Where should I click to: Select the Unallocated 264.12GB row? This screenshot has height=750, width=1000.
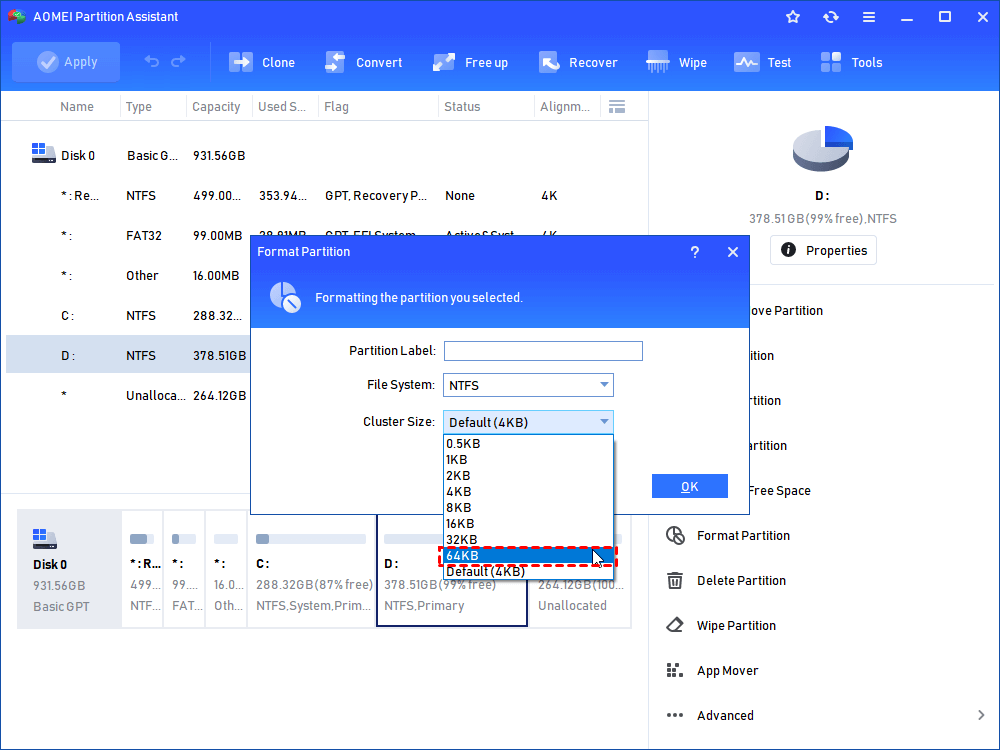(x=128, y=395)
